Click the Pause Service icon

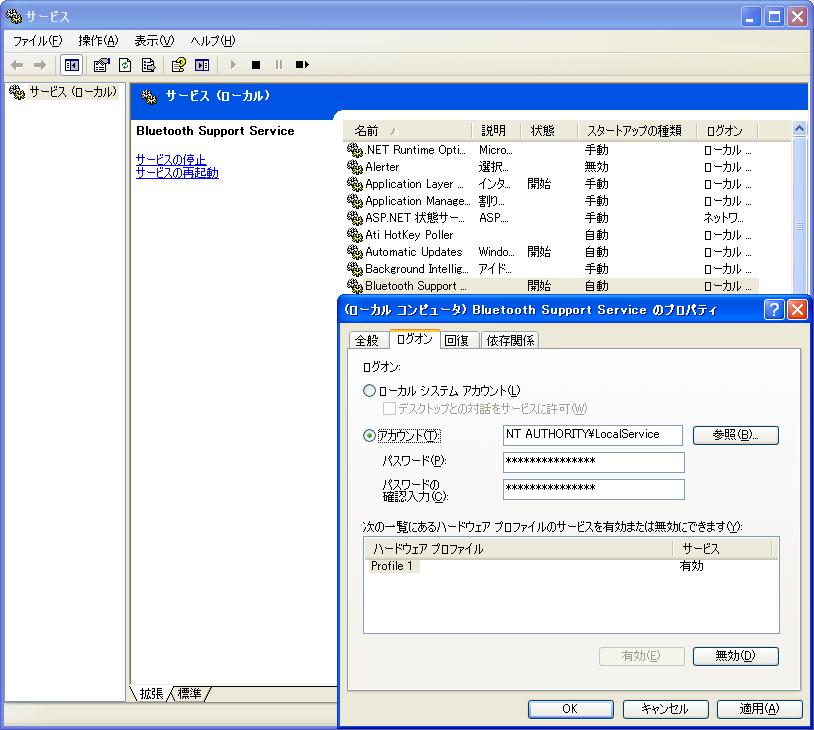279,64
